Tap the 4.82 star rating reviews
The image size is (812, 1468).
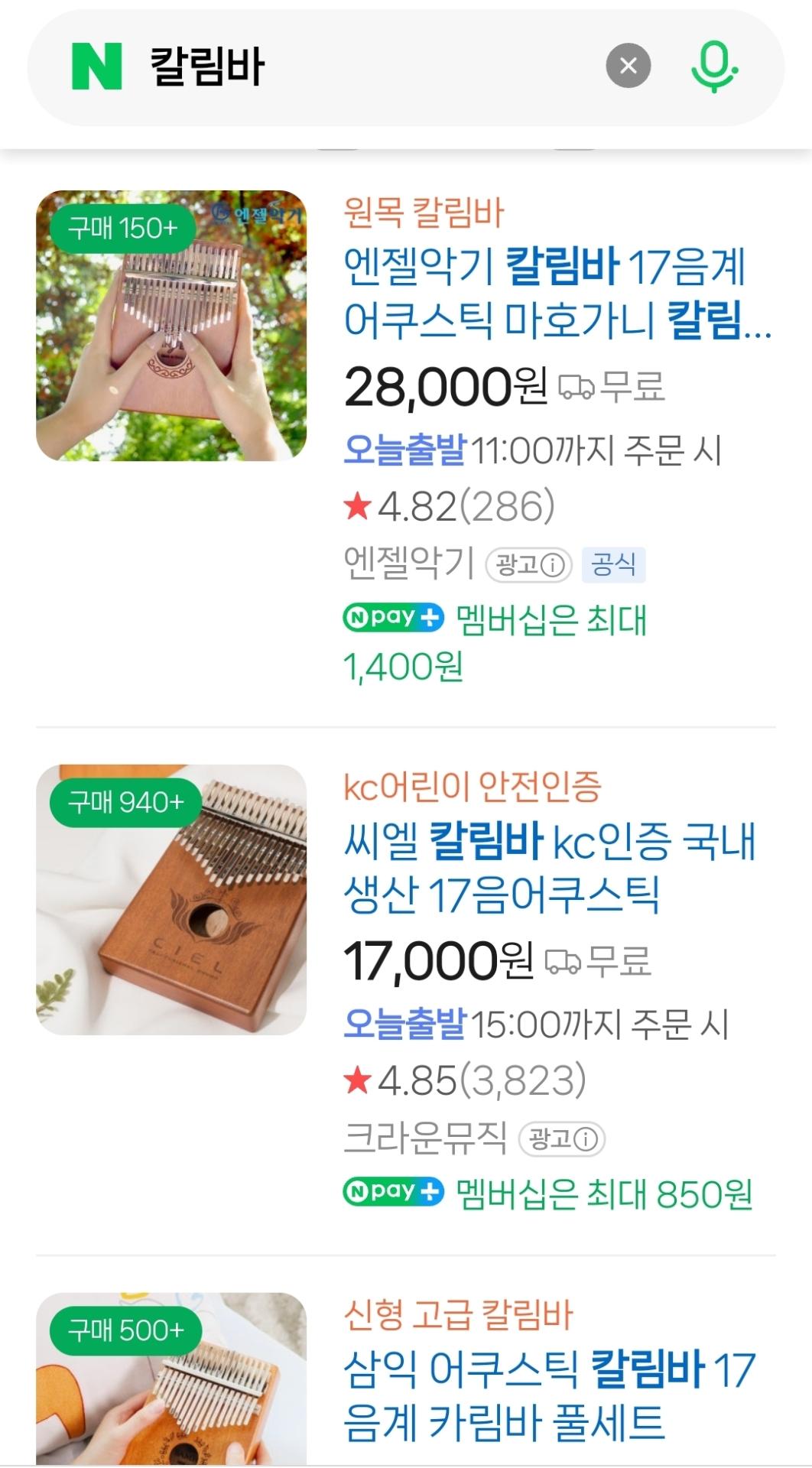point(449,507)
